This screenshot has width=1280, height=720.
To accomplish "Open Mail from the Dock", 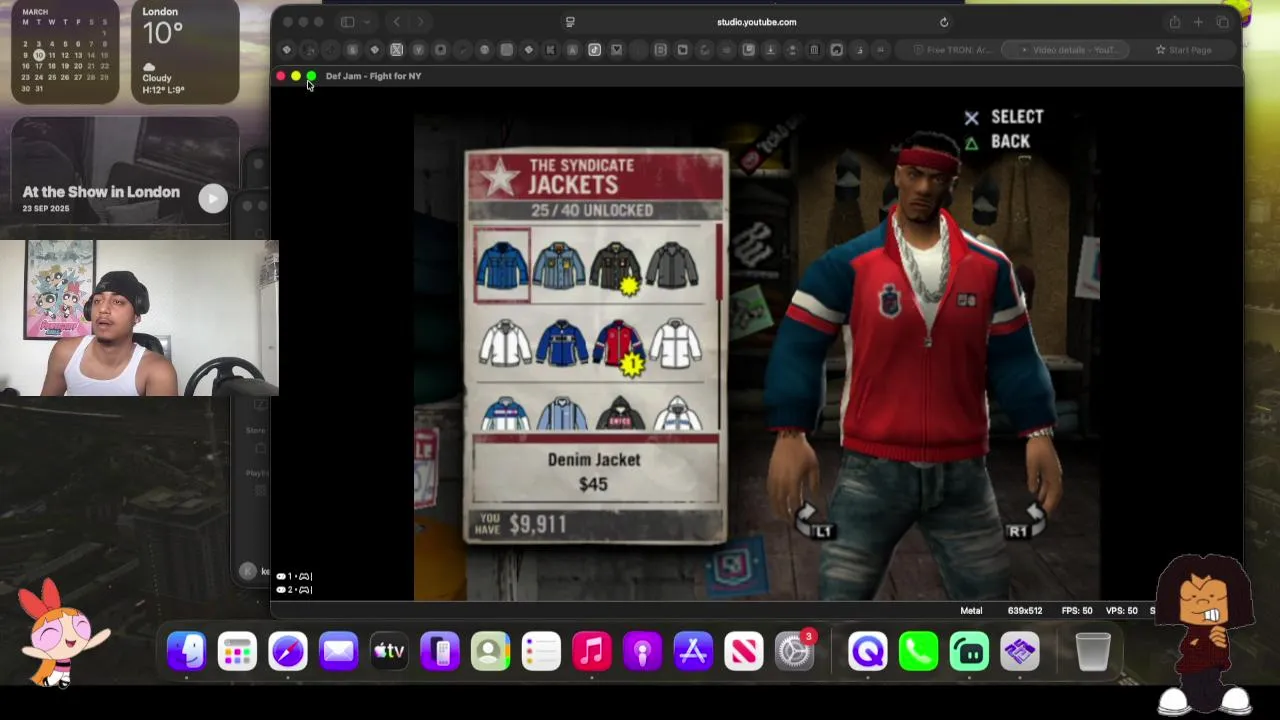I will 338,652.
